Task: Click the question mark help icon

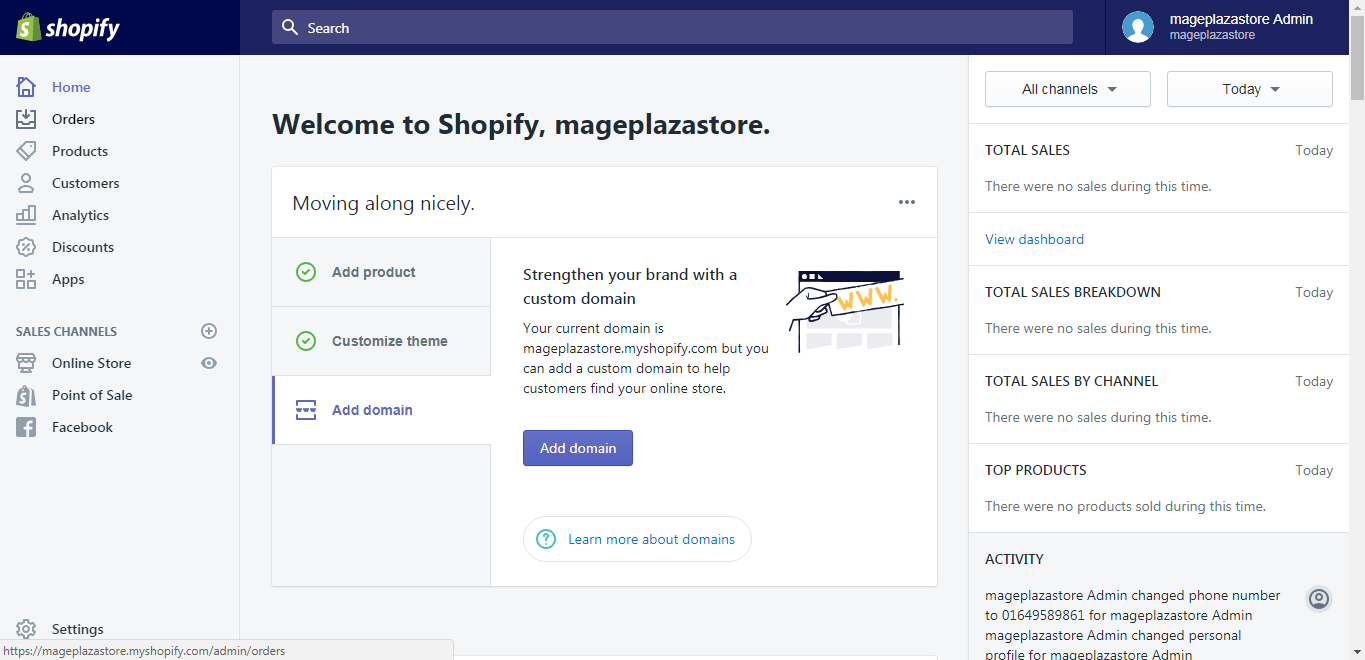Action: [x=546, y=539]
